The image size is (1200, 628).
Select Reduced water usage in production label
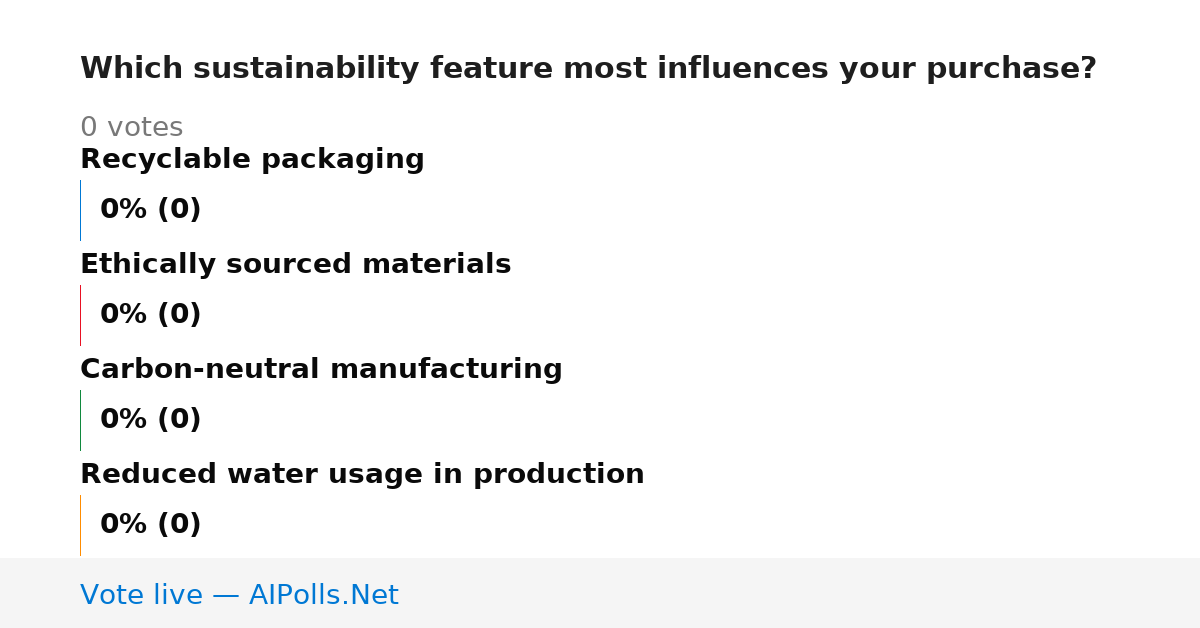pyautogui.click(x=362, y=475)
